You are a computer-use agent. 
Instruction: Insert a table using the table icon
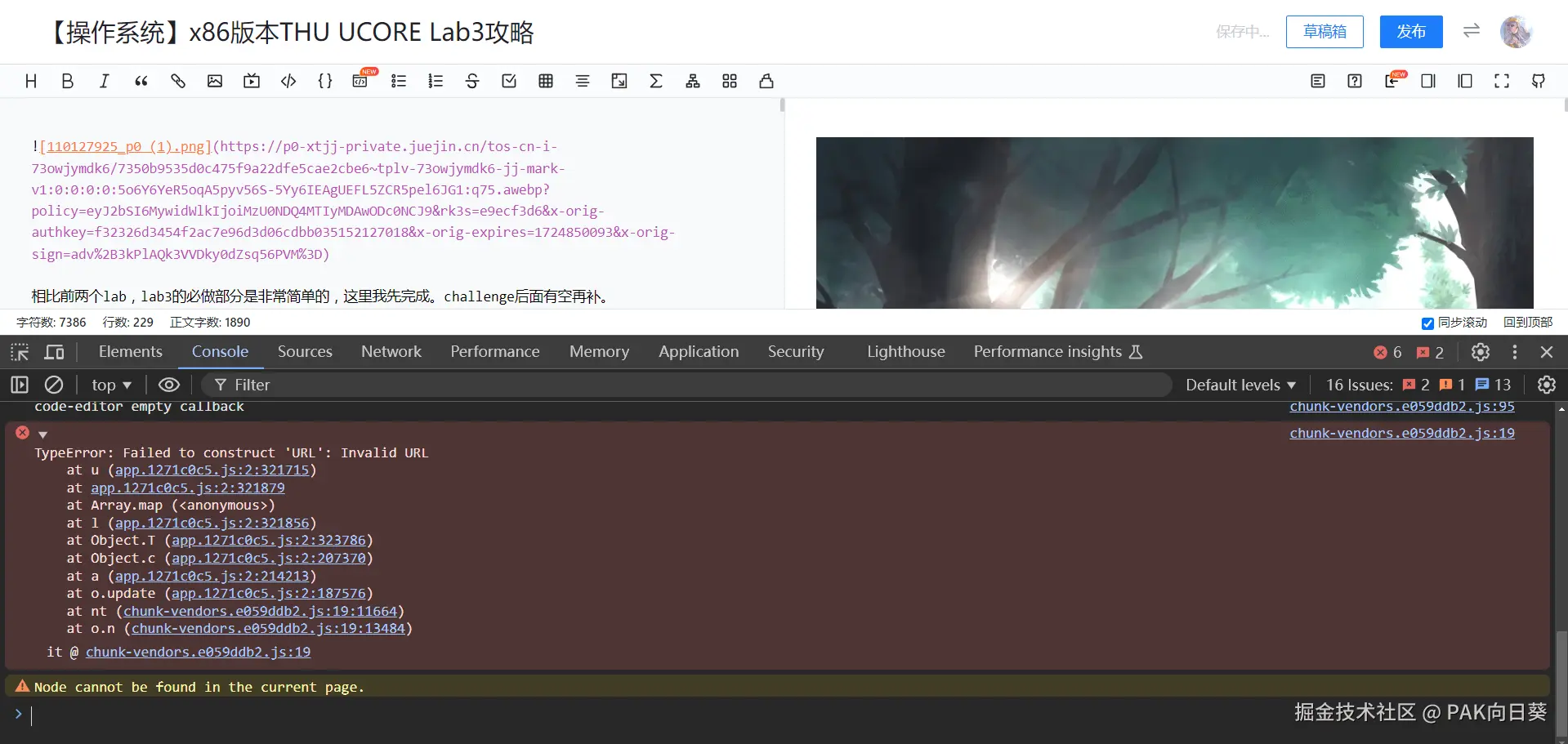[546, 81]
